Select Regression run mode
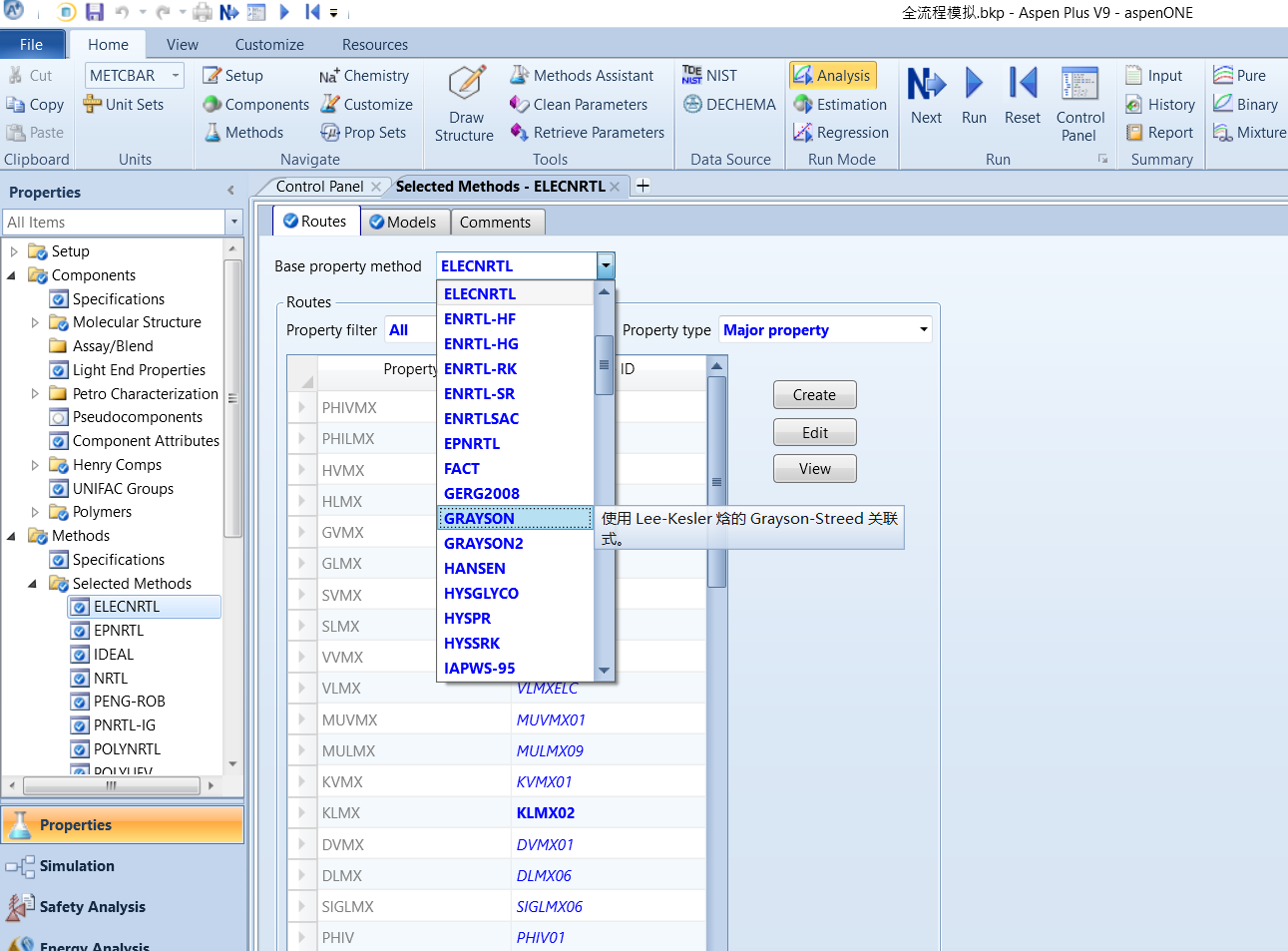This screenshot has height=951, width=1288. (841, 132)
